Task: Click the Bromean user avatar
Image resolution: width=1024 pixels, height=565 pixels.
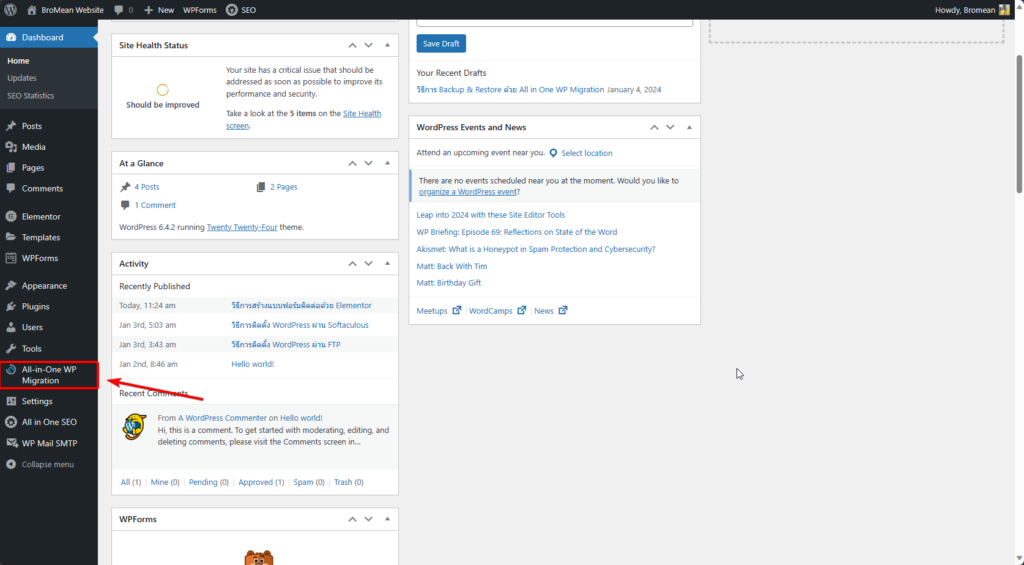Action: pos(1004,9)
